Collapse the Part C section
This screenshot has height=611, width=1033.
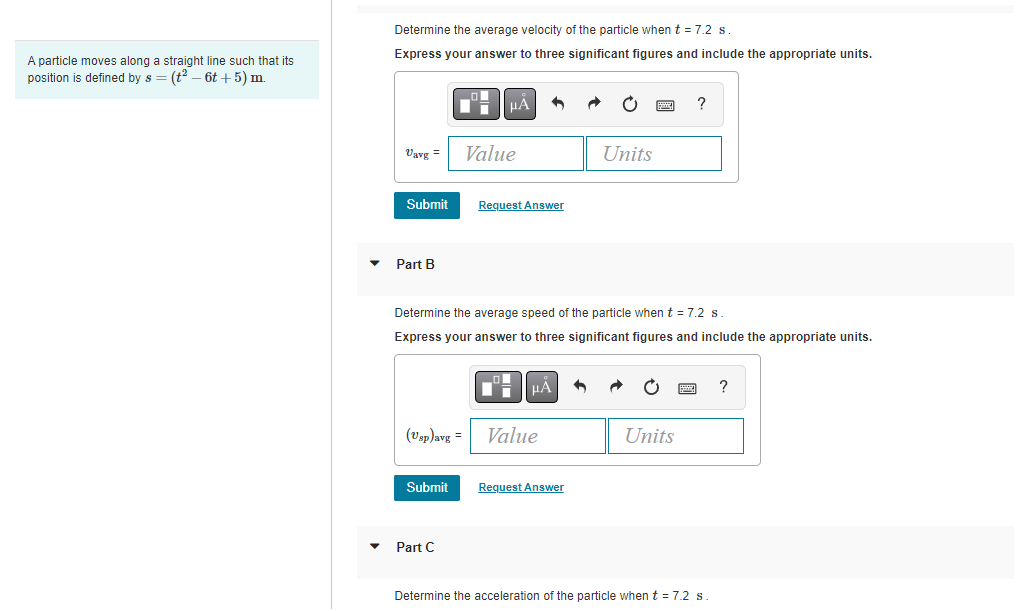point(374,547)
